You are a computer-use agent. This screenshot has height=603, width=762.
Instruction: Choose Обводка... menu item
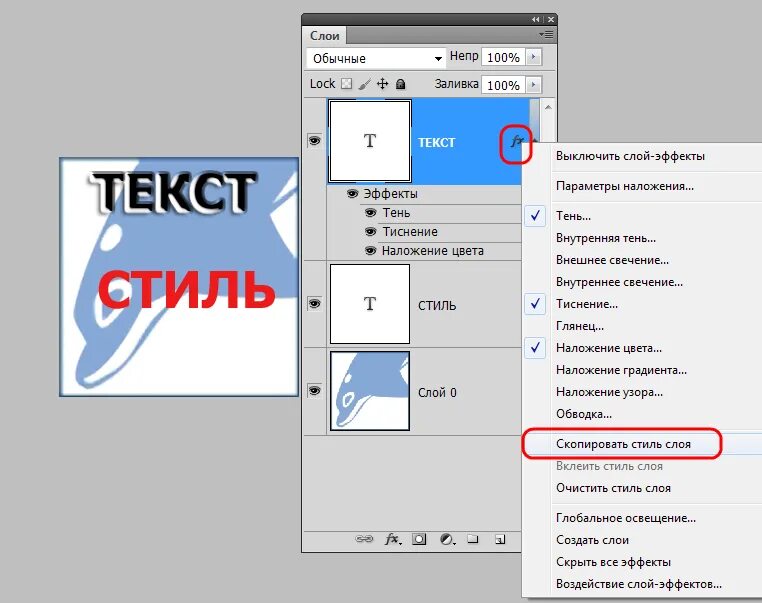pyautogui.click(x=584, y=414)
